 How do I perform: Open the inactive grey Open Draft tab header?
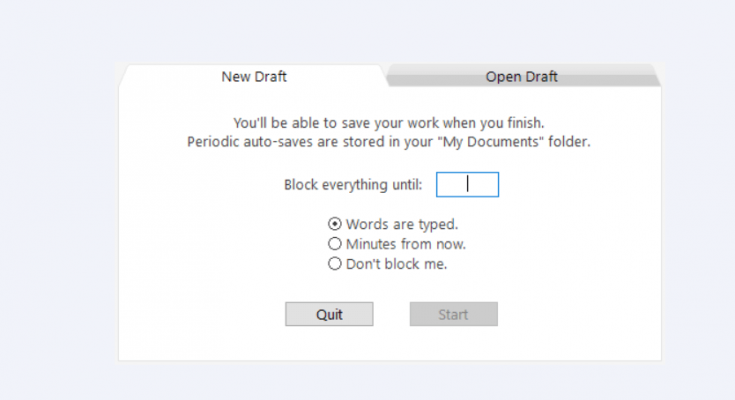click(521, 76)
